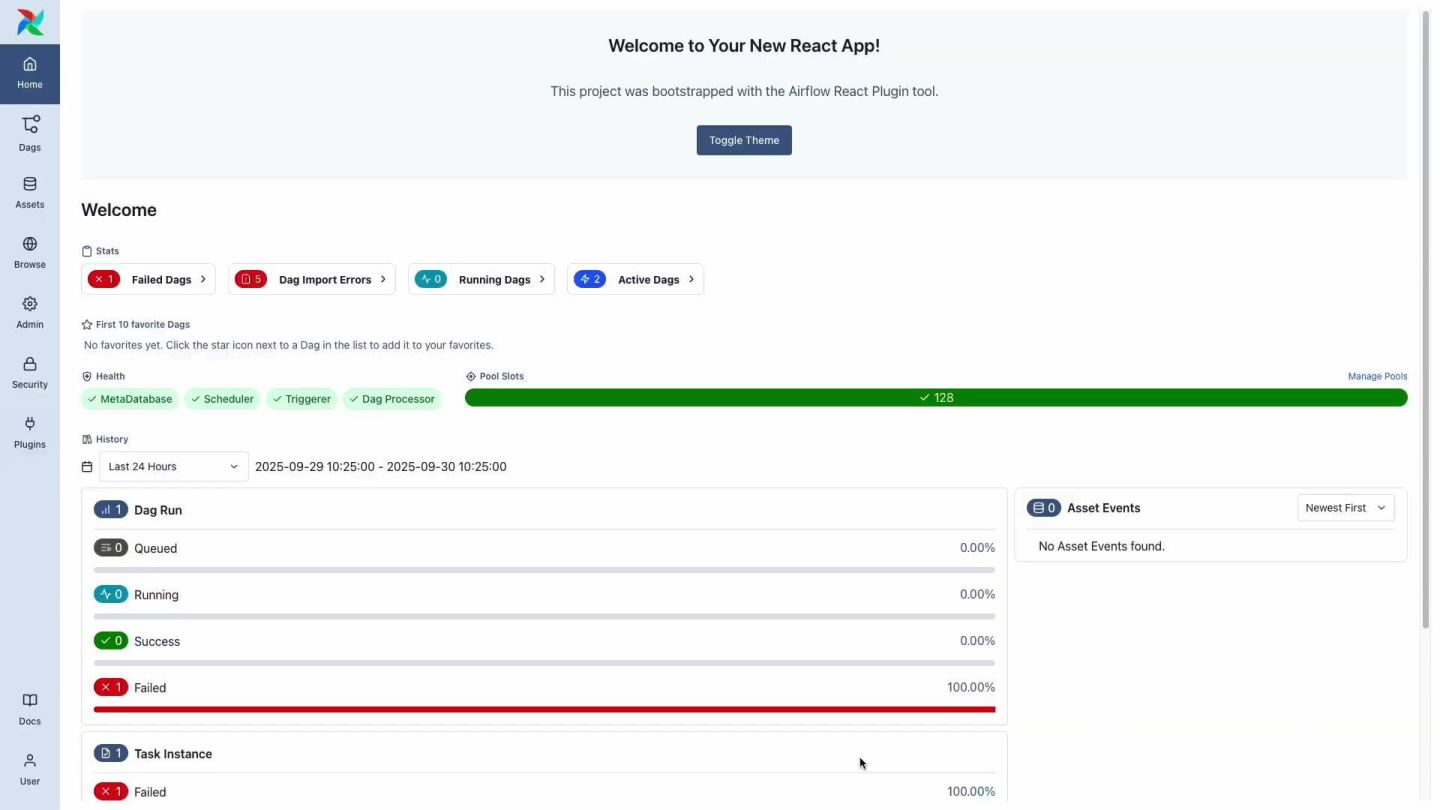Click the No Asset Events found message
Image resolution: width=1440 pixels, height=810 pixels.
click(1101, 546)
